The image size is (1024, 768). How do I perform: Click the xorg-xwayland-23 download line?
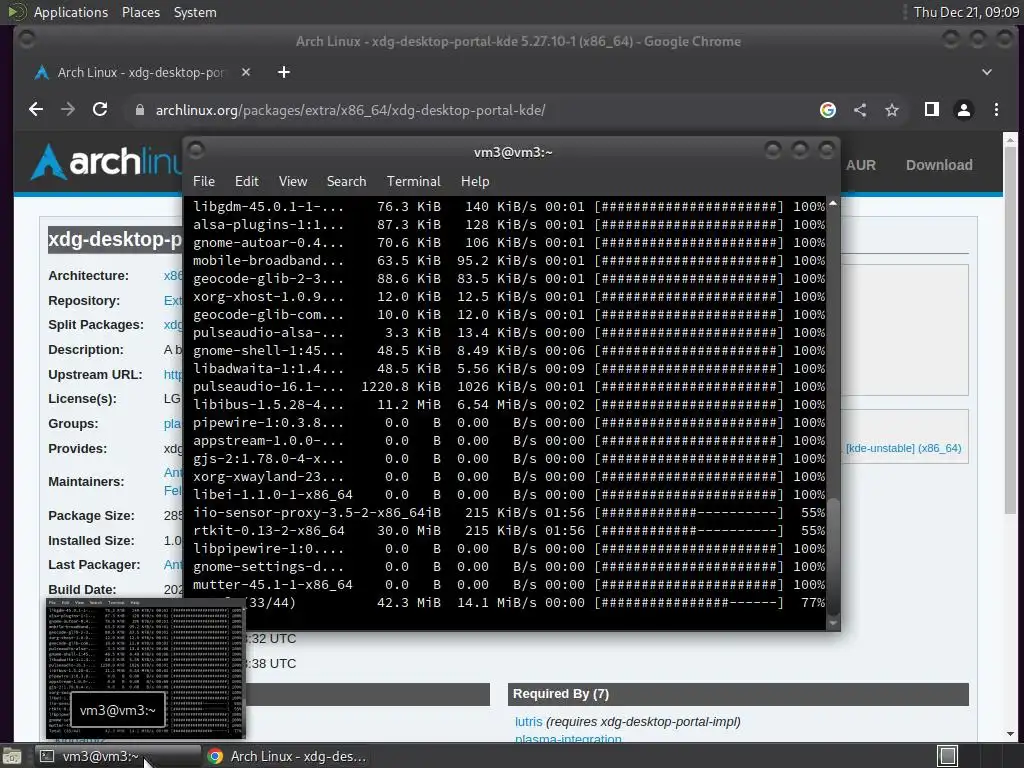tap(509, 477)
